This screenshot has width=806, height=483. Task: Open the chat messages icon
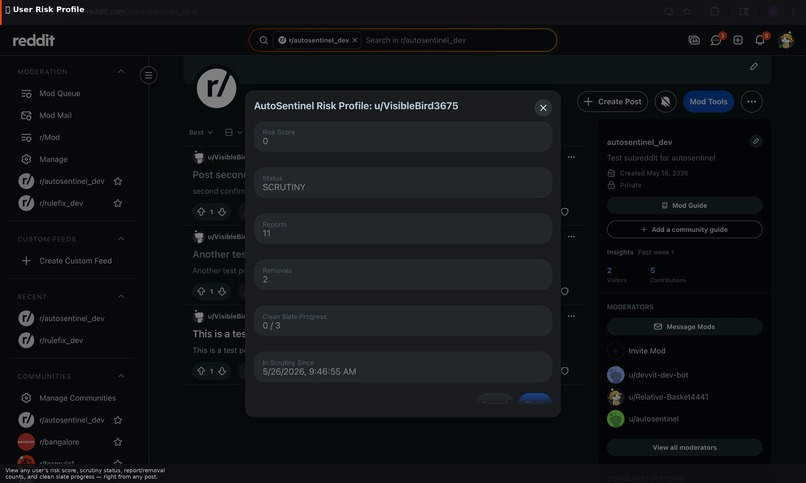[716, 40]
